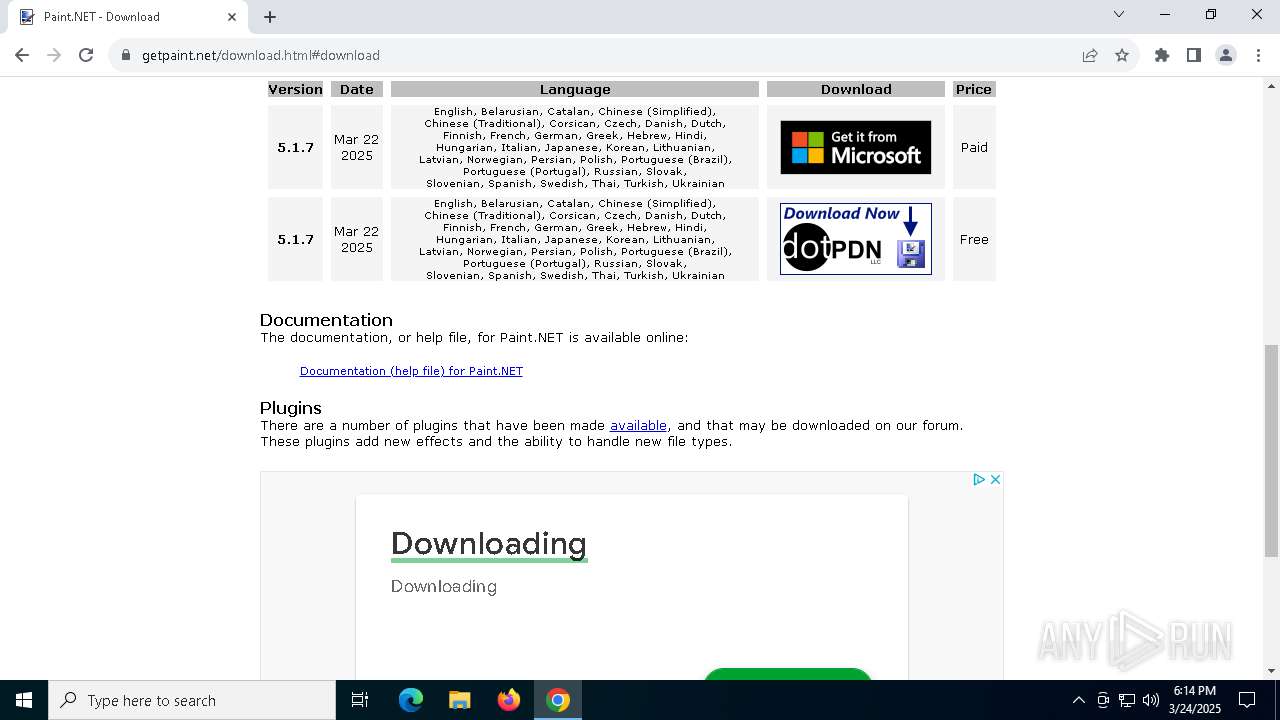Toggle the browser side panel
Viewport: 1280px width, 720px height.
point(1194,55)
